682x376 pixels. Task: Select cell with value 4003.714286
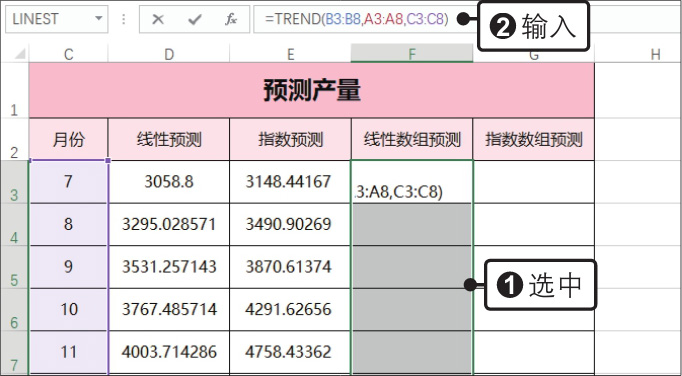click(169, 352)
